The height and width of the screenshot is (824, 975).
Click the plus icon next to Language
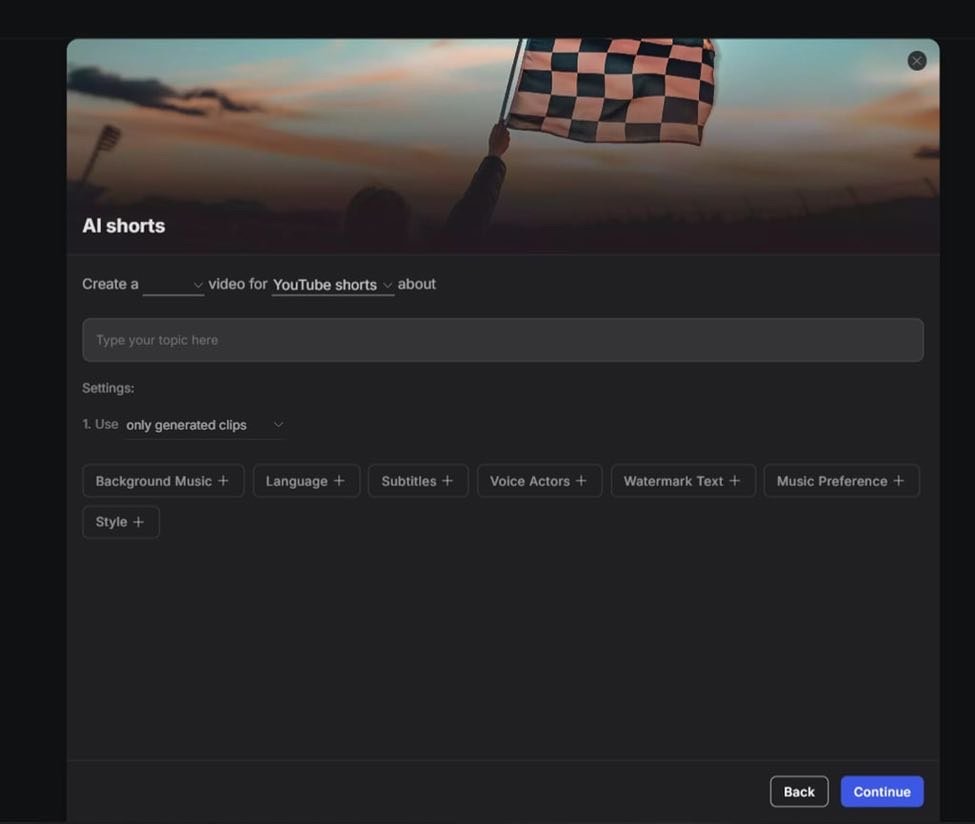point(339,481)
